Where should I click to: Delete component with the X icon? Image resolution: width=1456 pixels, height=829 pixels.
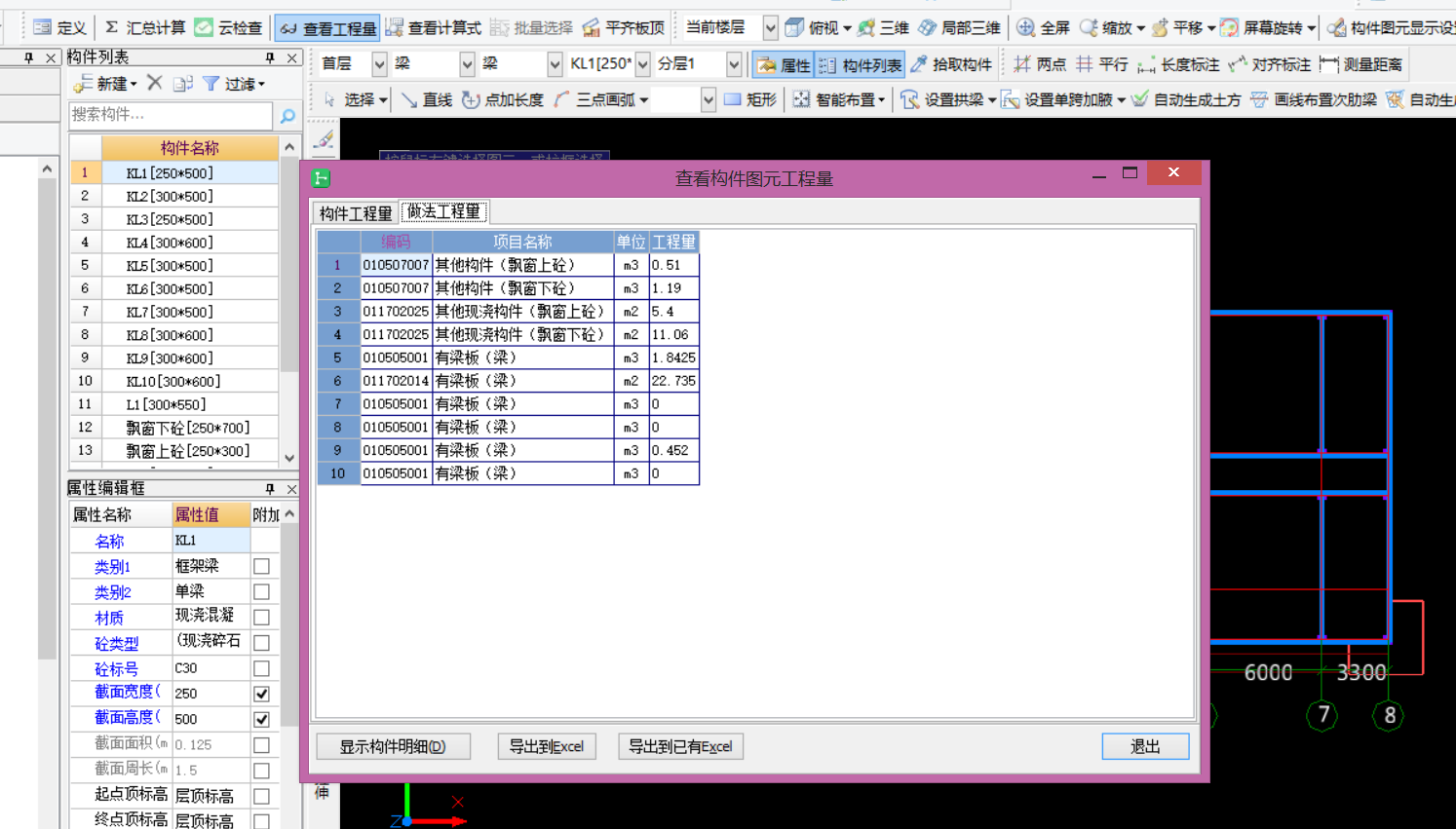[x=154, y=84]
